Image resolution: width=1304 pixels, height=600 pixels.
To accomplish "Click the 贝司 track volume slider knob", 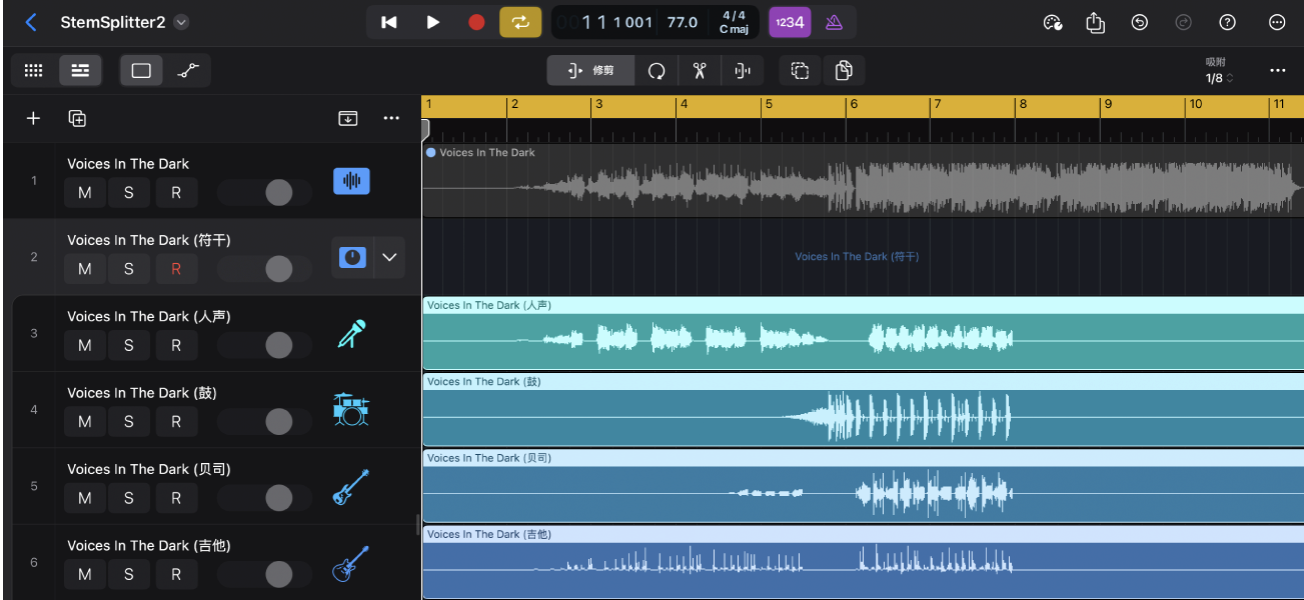I will point(279,497).
